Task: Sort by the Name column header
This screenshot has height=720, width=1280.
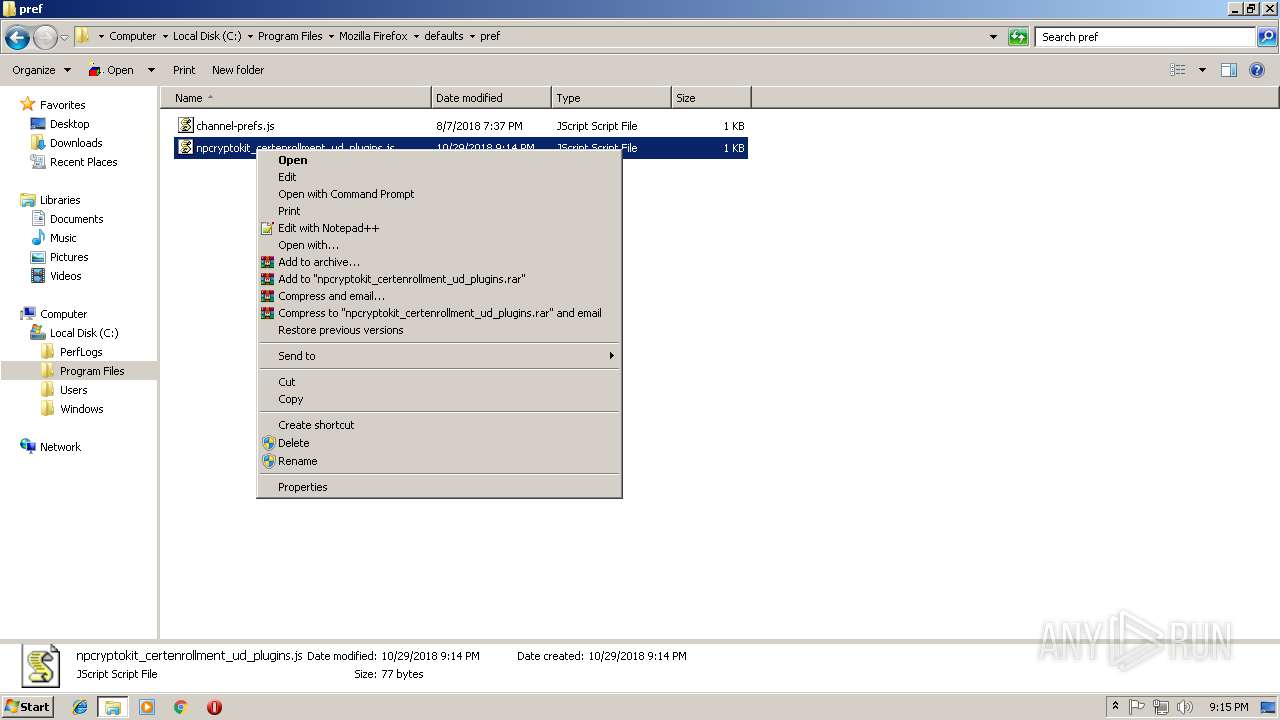Action: pyautogui.click(x=296, y=98)
